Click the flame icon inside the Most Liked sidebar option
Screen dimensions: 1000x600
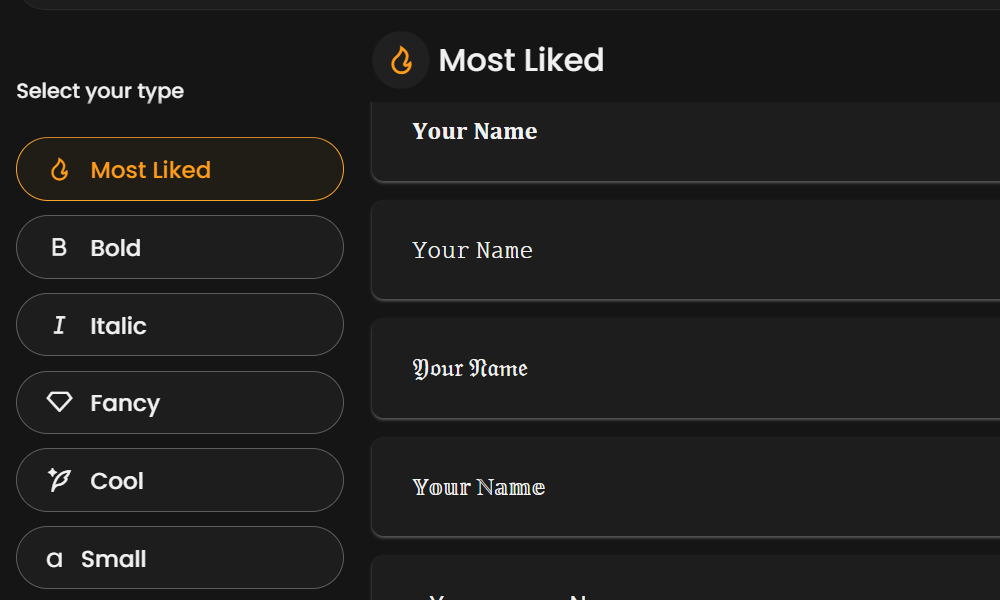point(58,169)
